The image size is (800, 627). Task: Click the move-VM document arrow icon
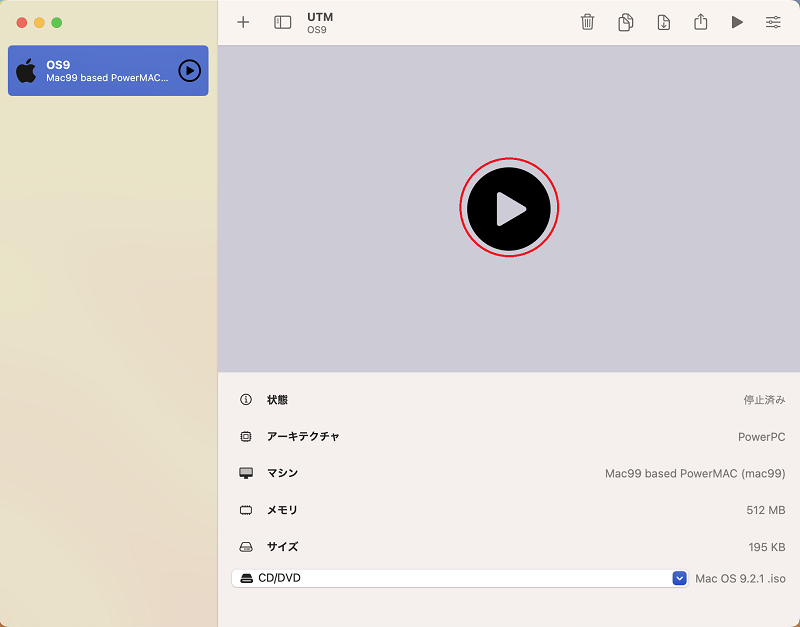click(663, 22)
